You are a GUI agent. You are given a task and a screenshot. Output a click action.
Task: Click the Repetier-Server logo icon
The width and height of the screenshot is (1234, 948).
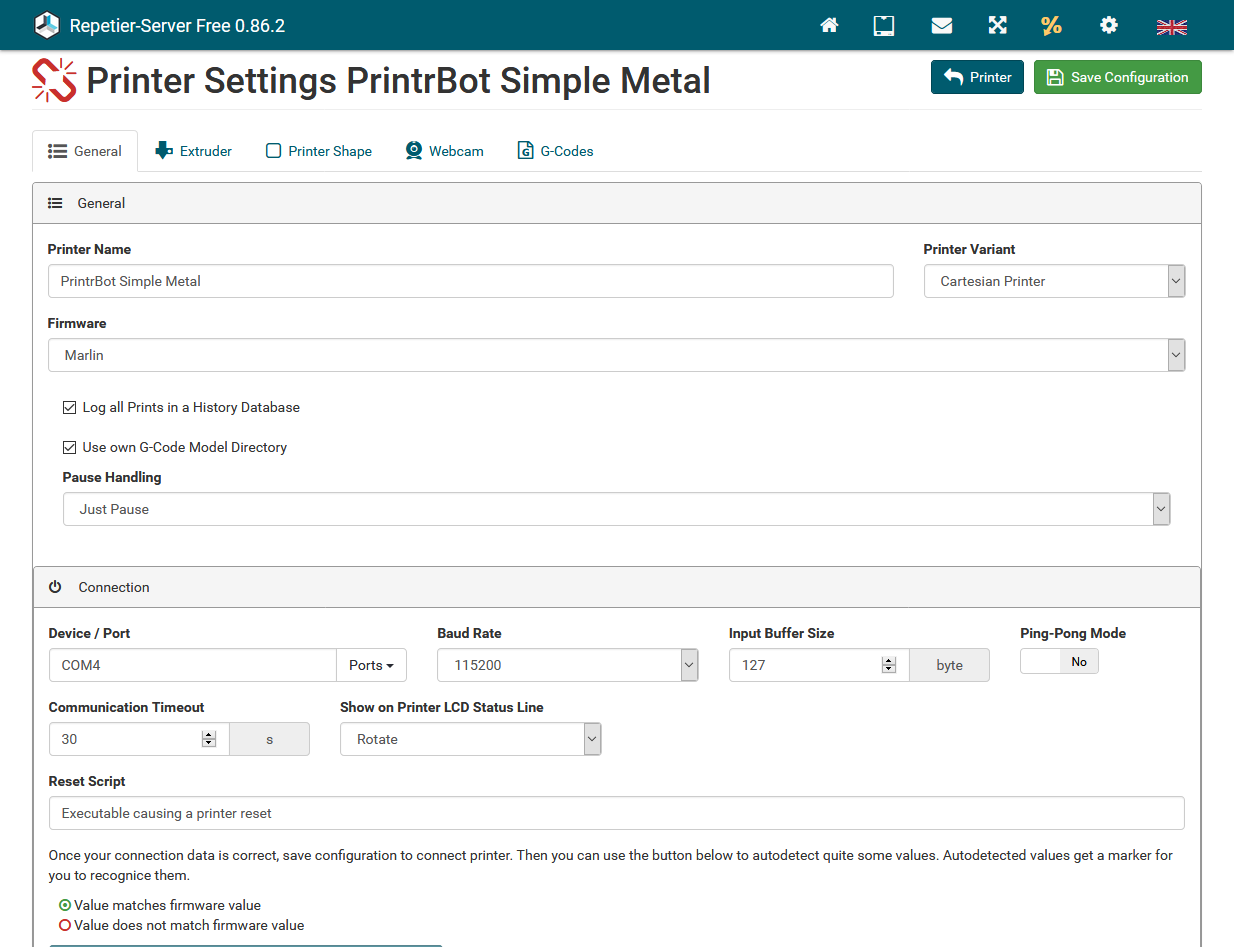click(46, 25)
